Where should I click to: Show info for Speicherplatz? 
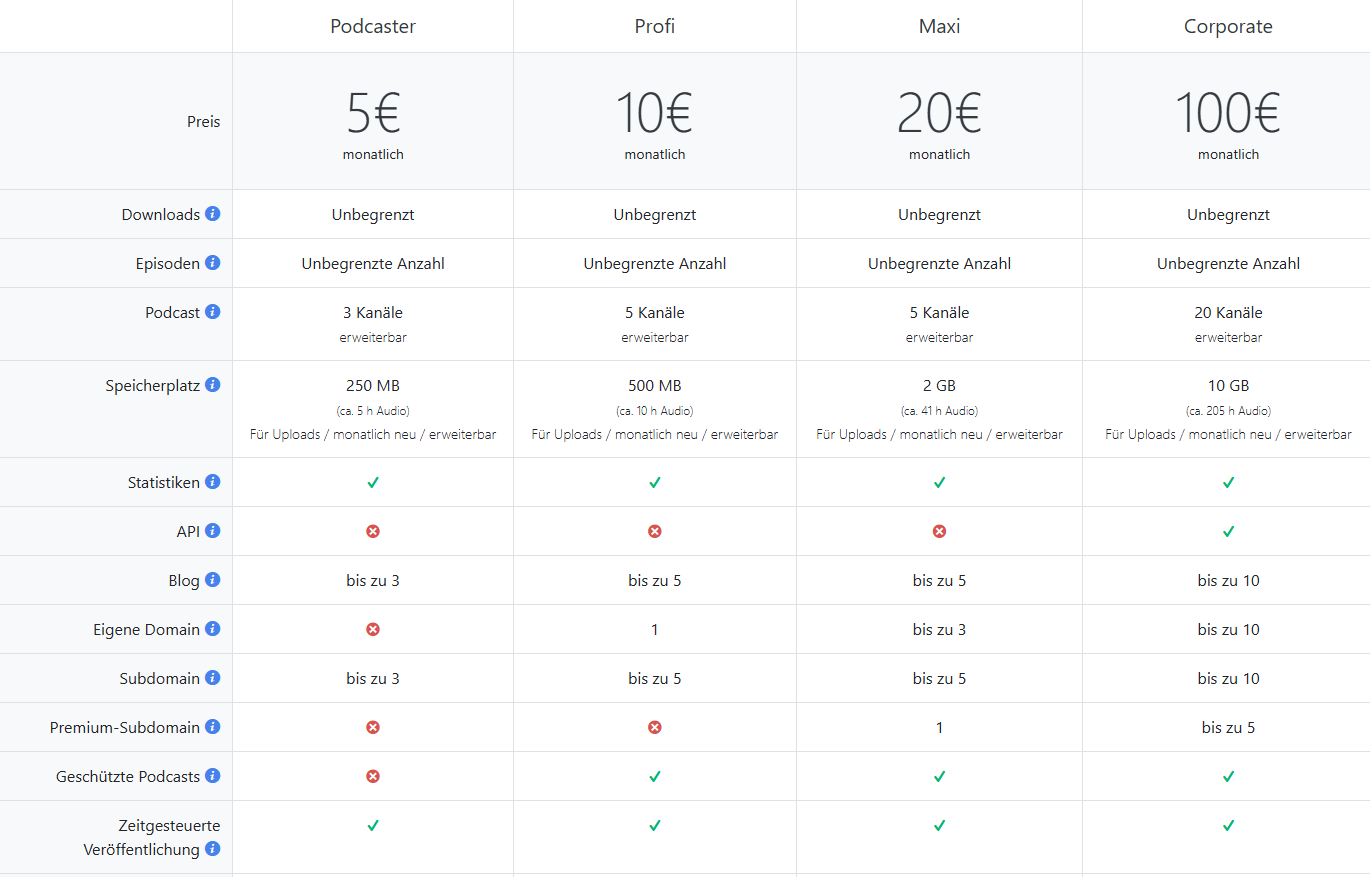click(x=213, y=385)
